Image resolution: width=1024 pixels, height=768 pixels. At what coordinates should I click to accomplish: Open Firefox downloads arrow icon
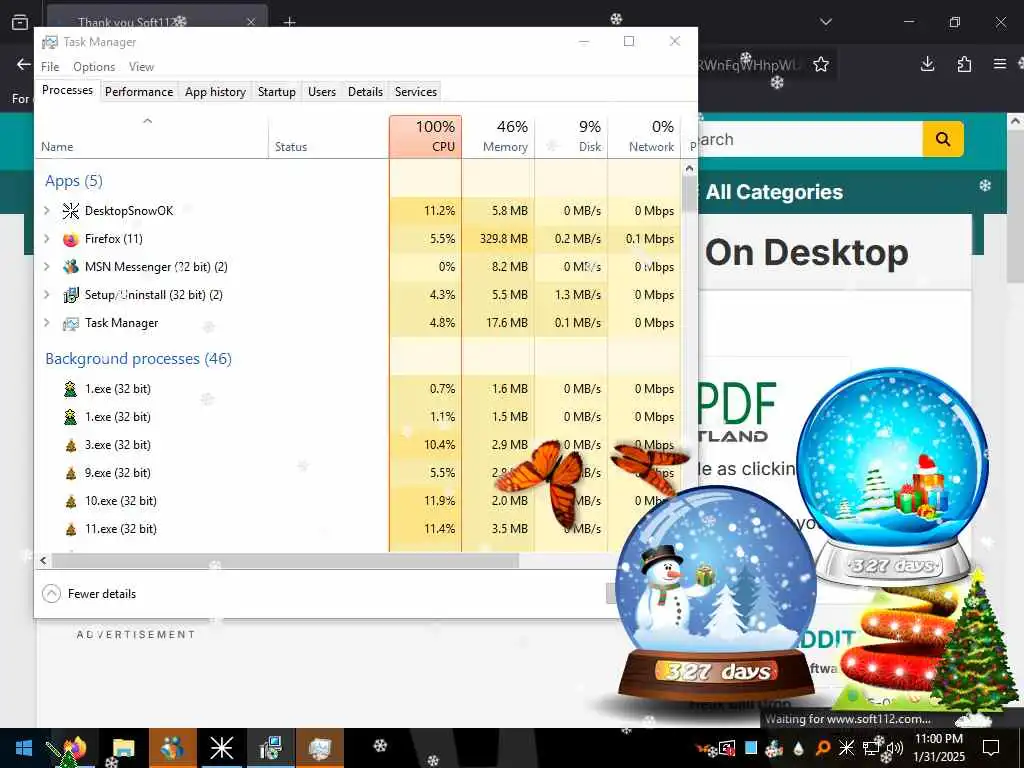pyautogui.click(x=927, y=64)
